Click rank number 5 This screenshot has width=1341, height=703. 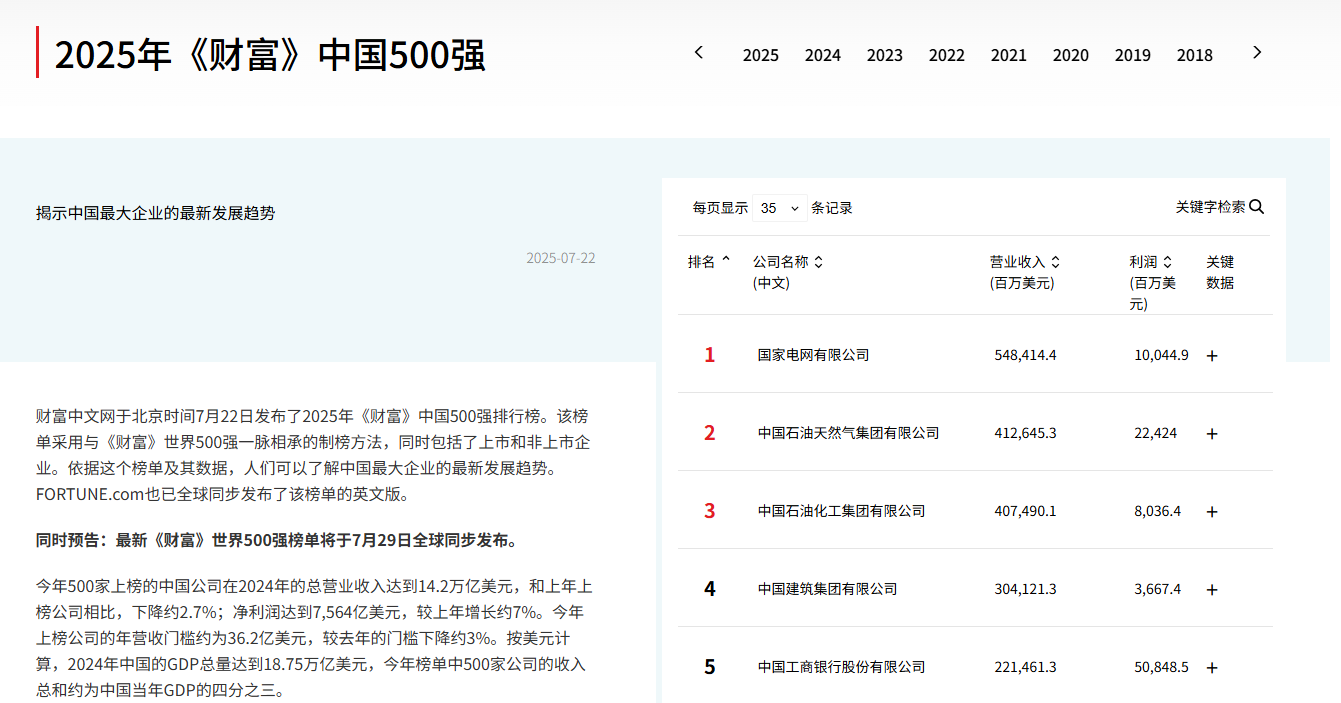click(710, 667)
